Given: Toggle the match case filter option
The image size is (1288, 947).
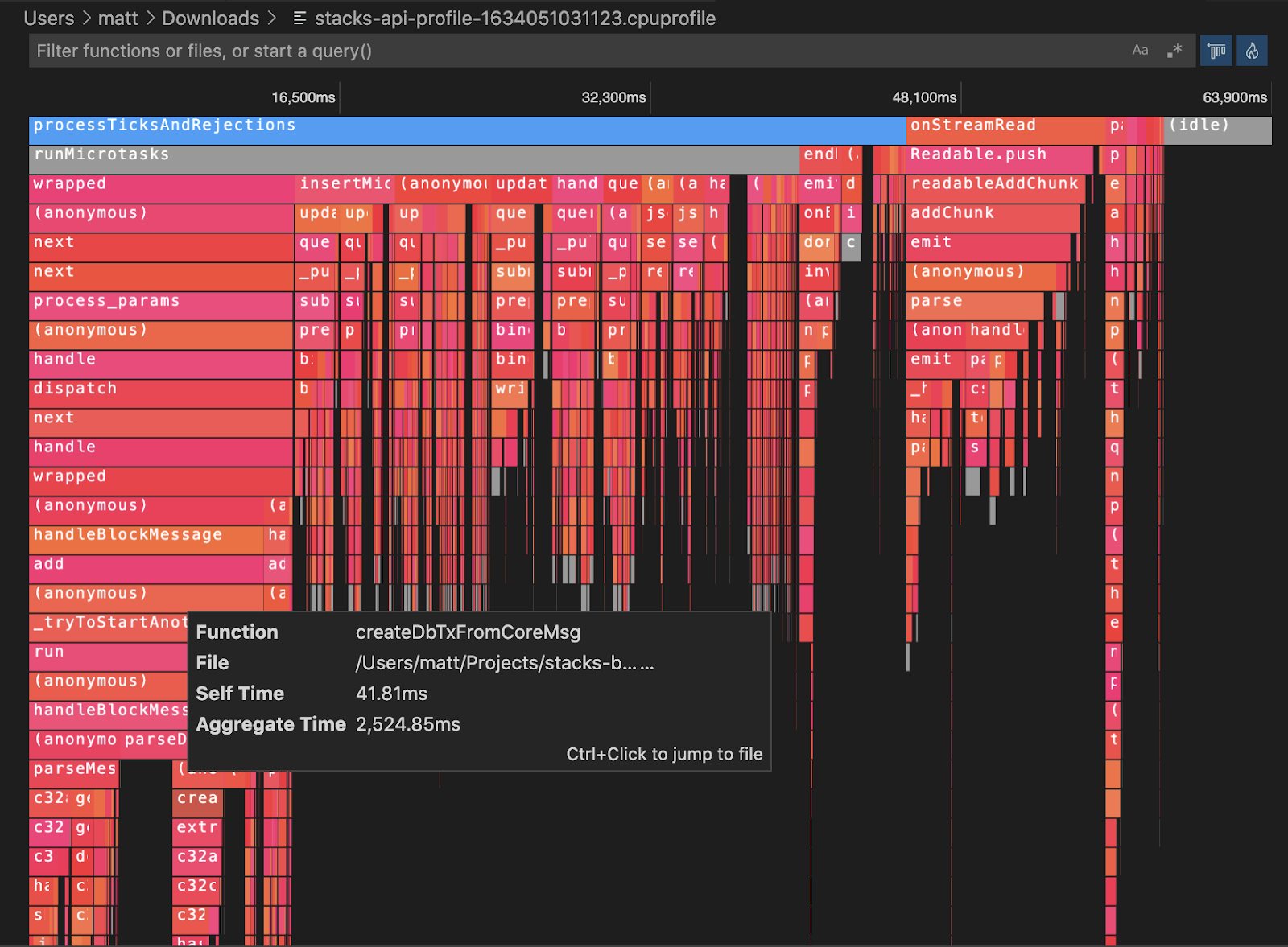Looking at the screenshot, I should click(x=1140, y=50).
